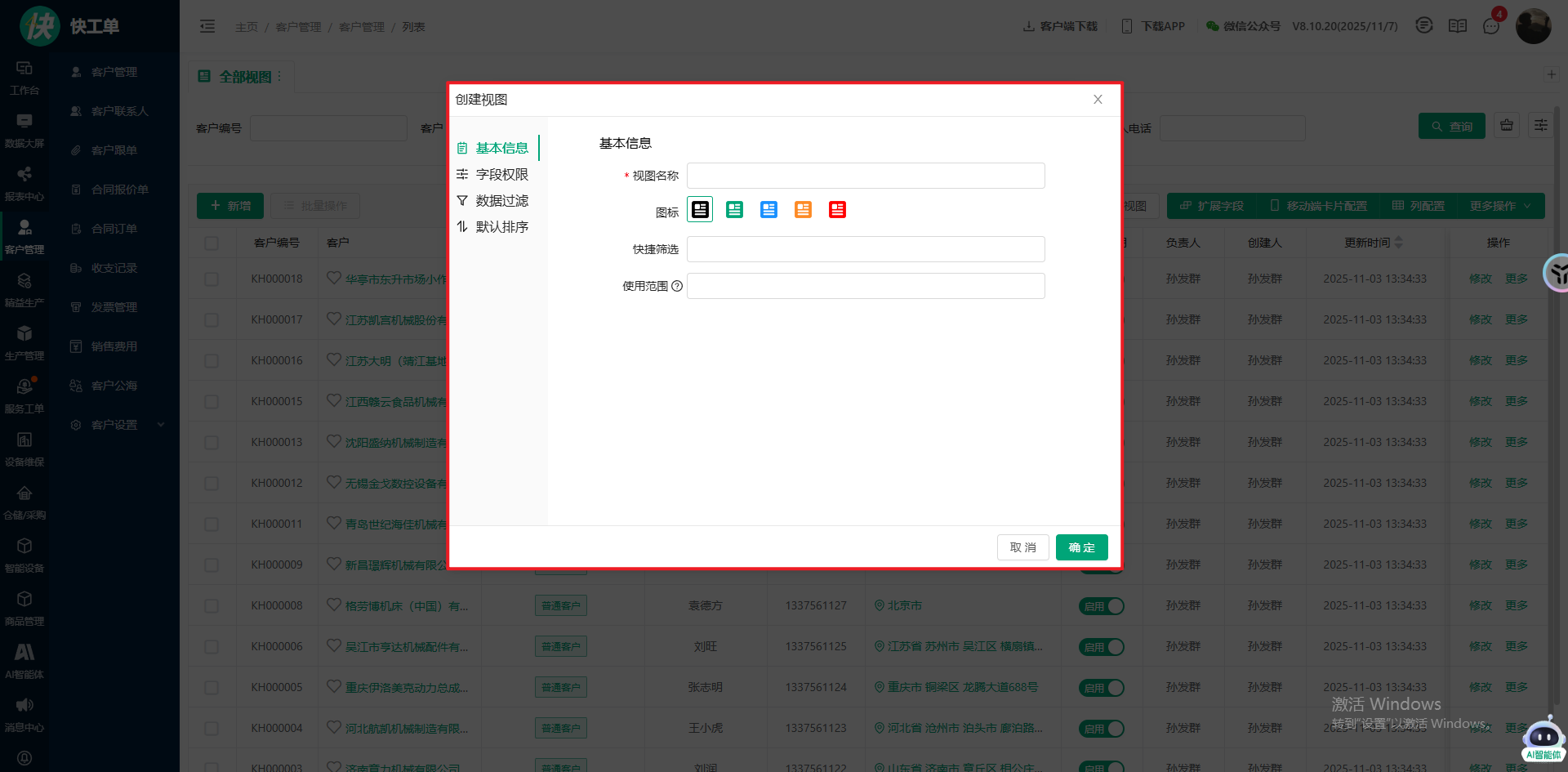Image resolution: width=1568 pixels, height=772 pixels.
Task: Choose the red view icon color
Action: coord(837,210)
